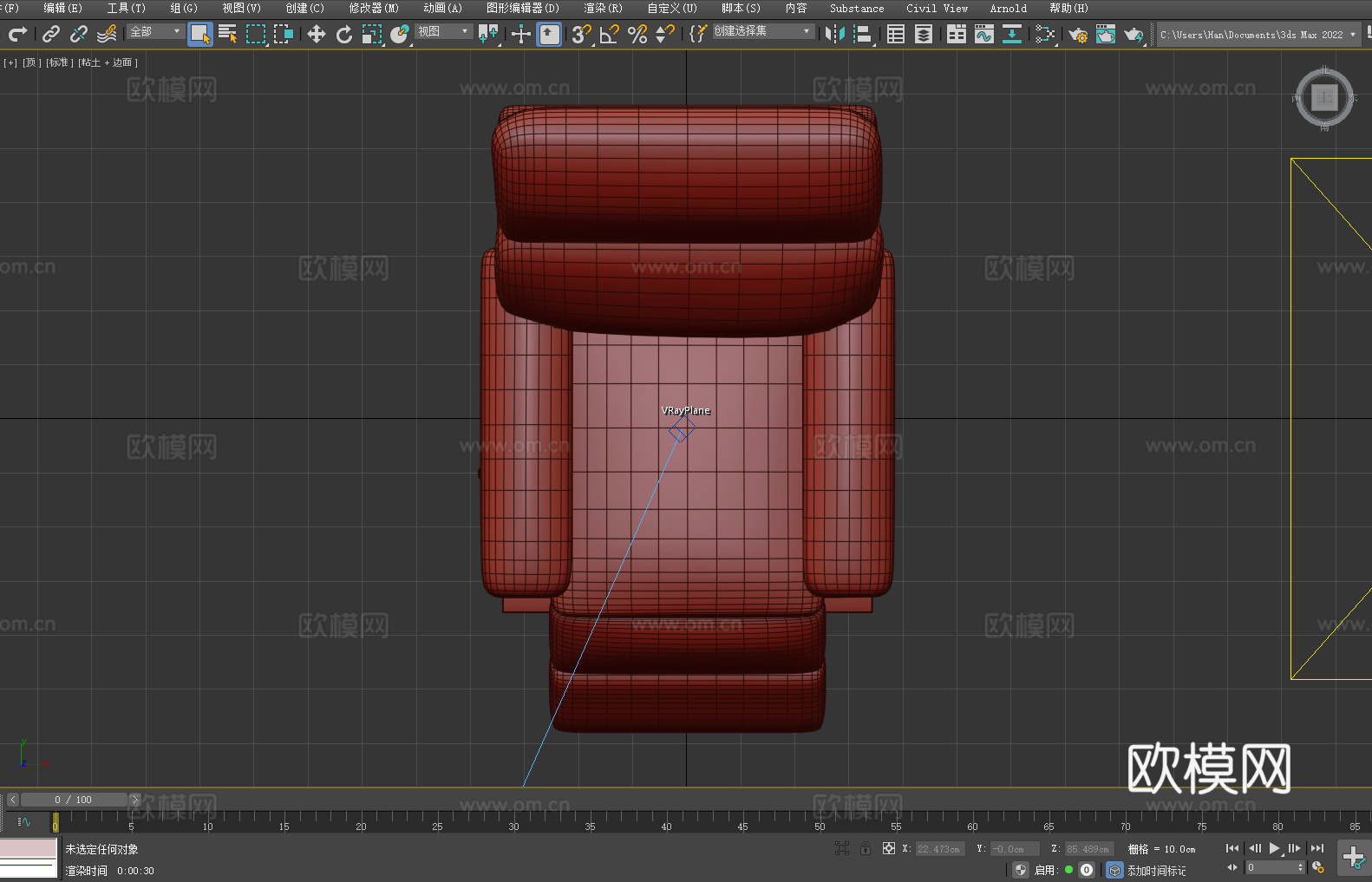Open the Civil View menu
The width and height of the screenshot is (1372, 882).
point(937,8)
